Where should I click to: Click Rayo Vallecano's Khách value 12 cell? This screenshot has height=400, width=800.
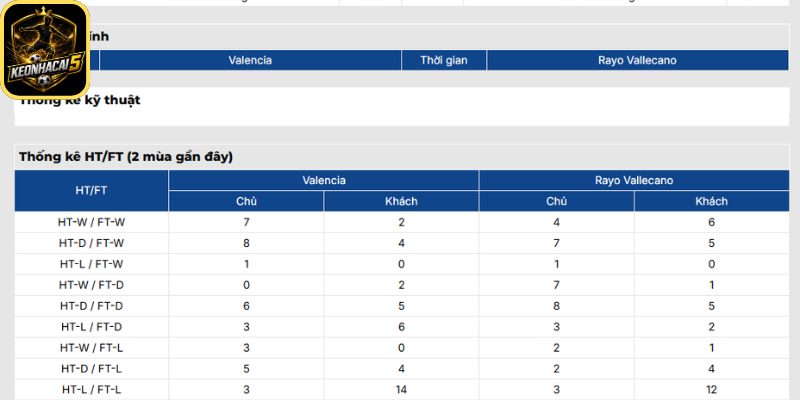pyautogui.click(x=711, y=390)
